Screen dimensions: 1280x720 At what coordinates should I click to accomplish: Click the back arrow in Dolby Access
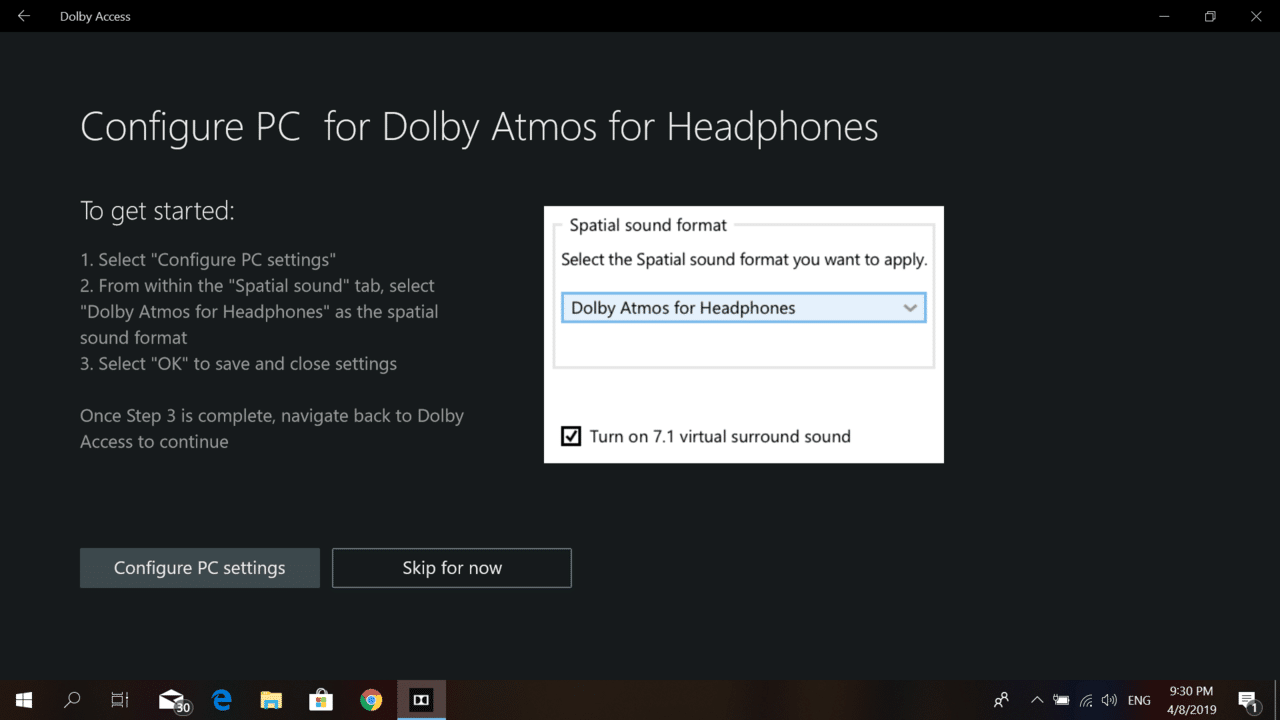pos(24,16)
